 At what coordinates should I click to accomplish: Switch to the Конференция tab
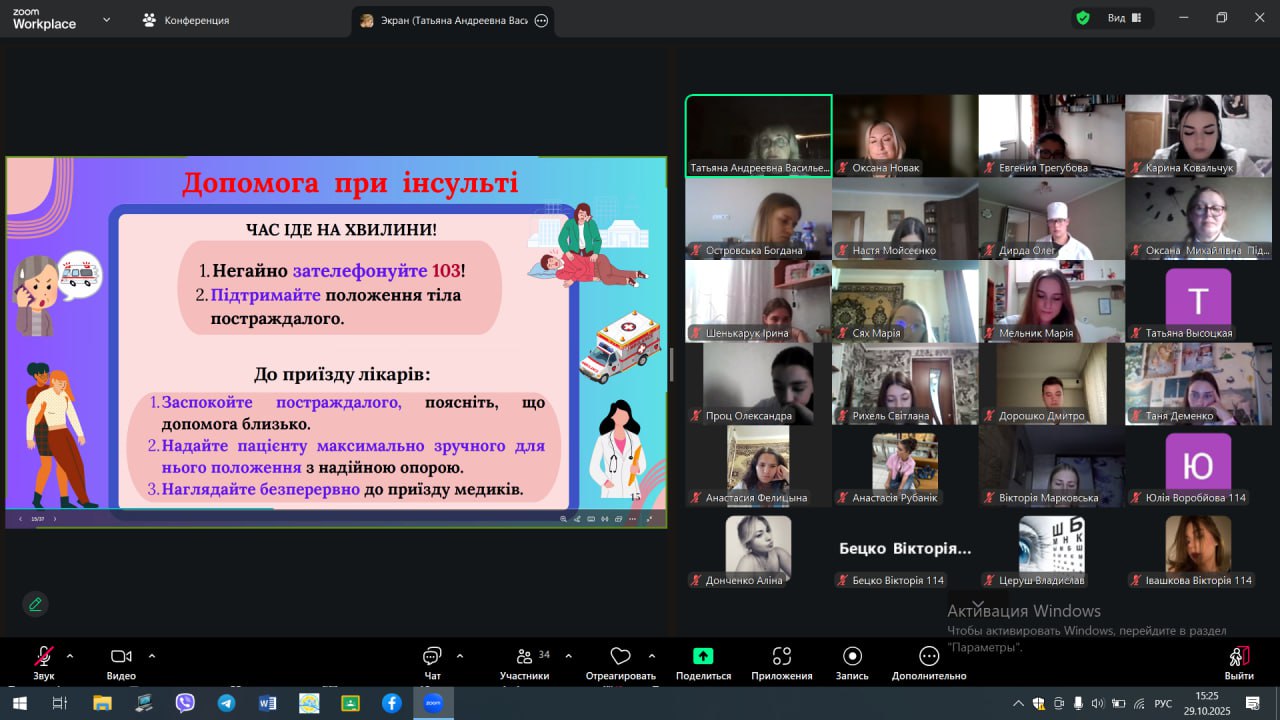(186, 20)
